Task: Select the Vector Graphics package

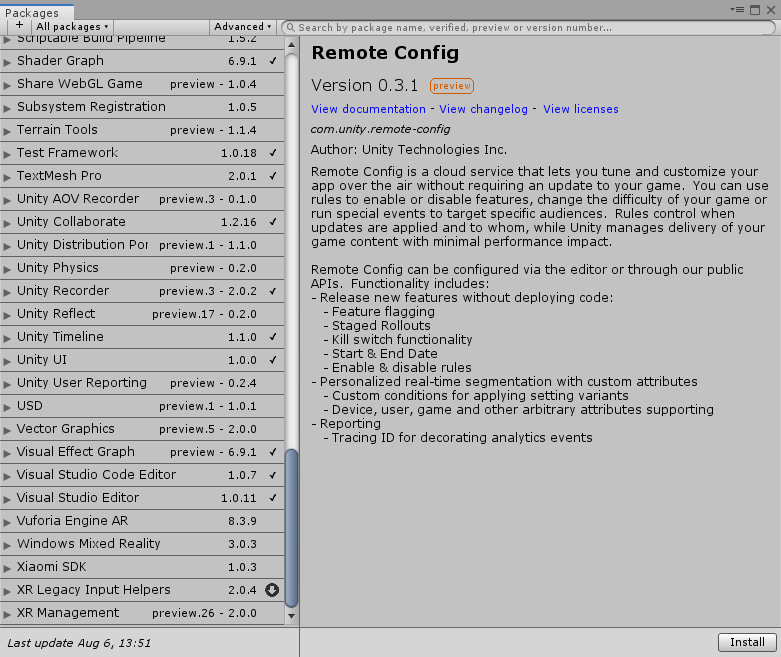Action: coord(142,428)
